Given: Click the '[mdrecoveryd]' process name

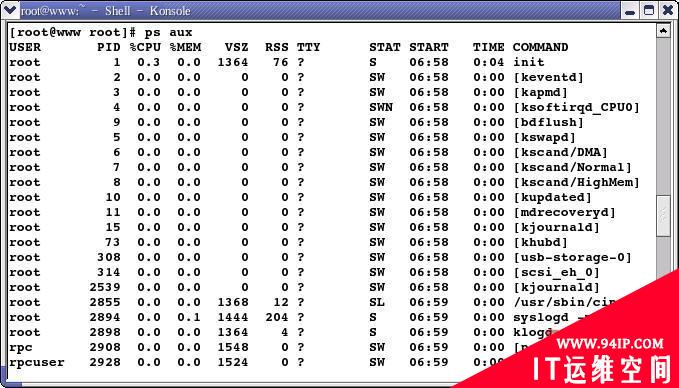Looking at the screenshot, I should pos(564,213).
